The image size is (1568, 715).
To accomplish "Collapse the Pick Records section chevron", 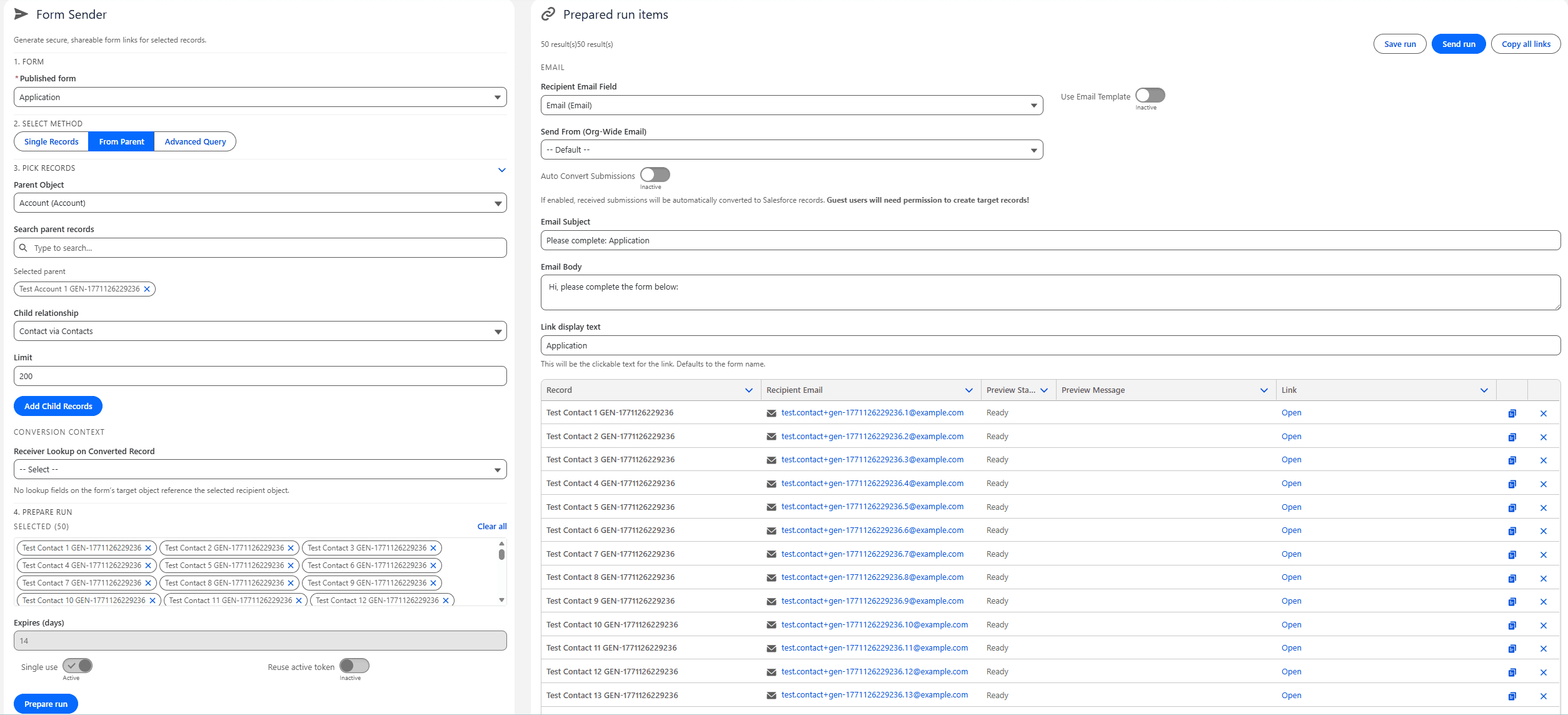I will pos(501,170).
